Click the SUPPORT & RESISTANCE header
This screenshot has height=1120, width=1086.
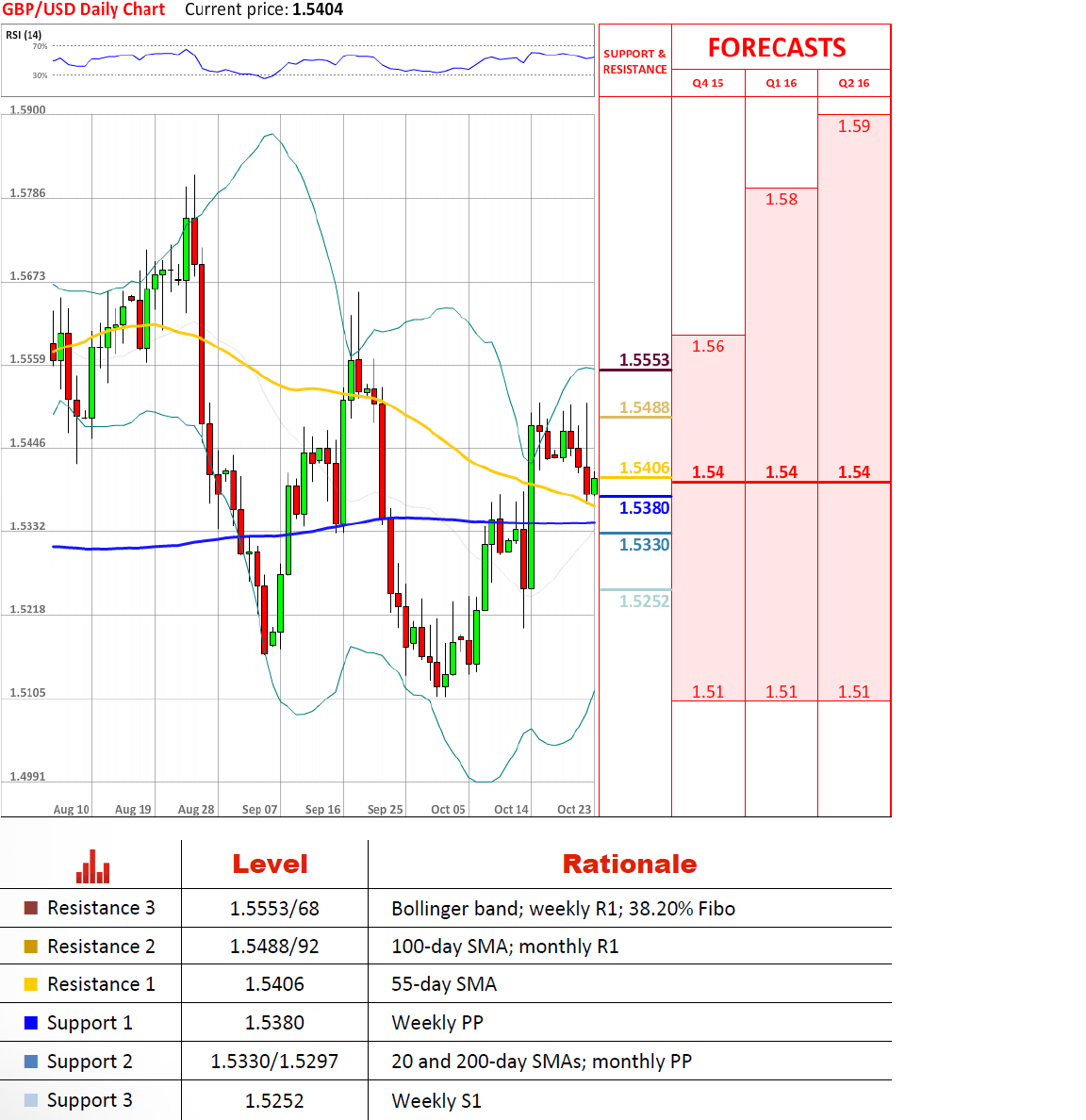click(x=634, y=61)
